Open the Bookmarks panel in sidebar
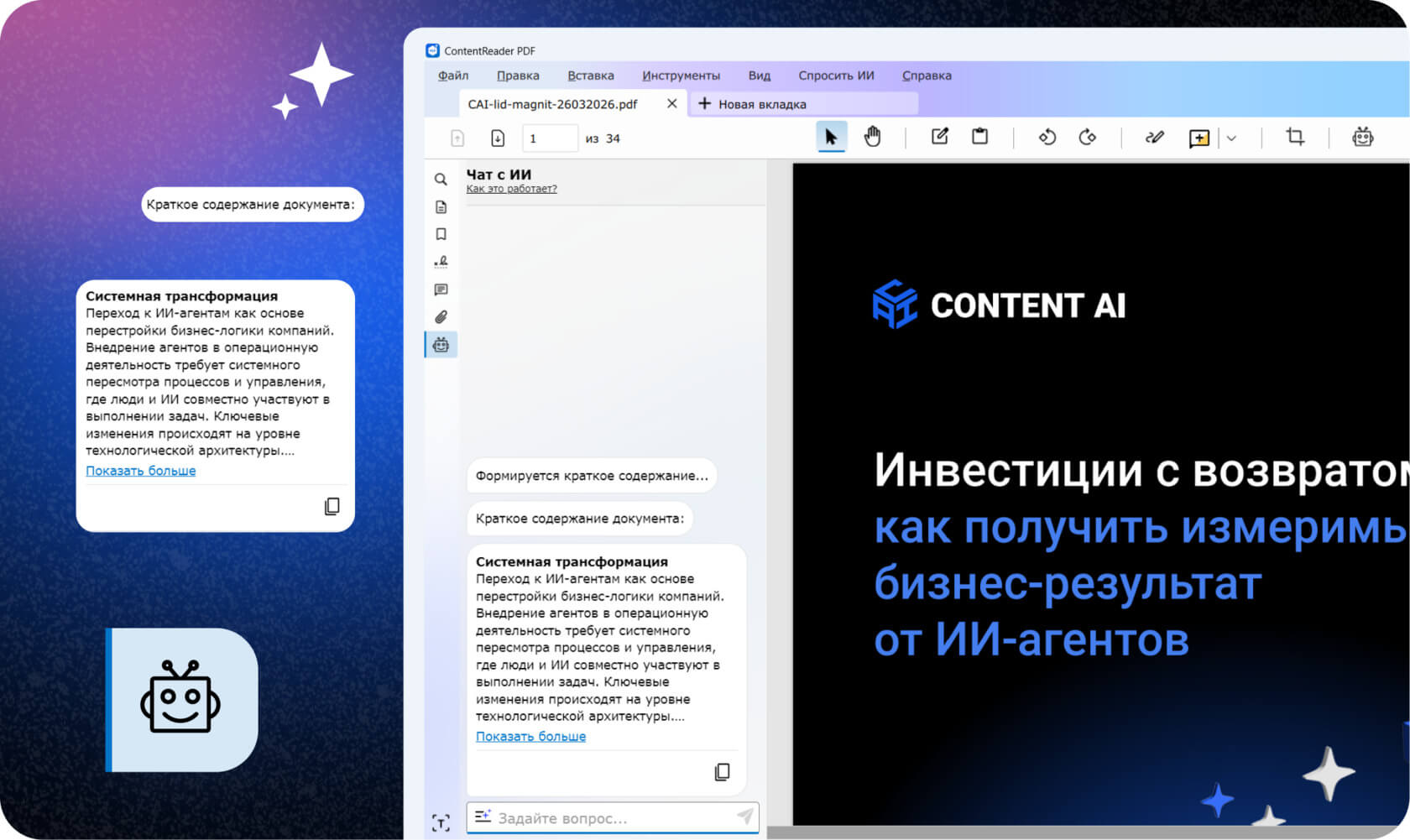This screenshot has width=1410, height=840. (x=441, y=234)
